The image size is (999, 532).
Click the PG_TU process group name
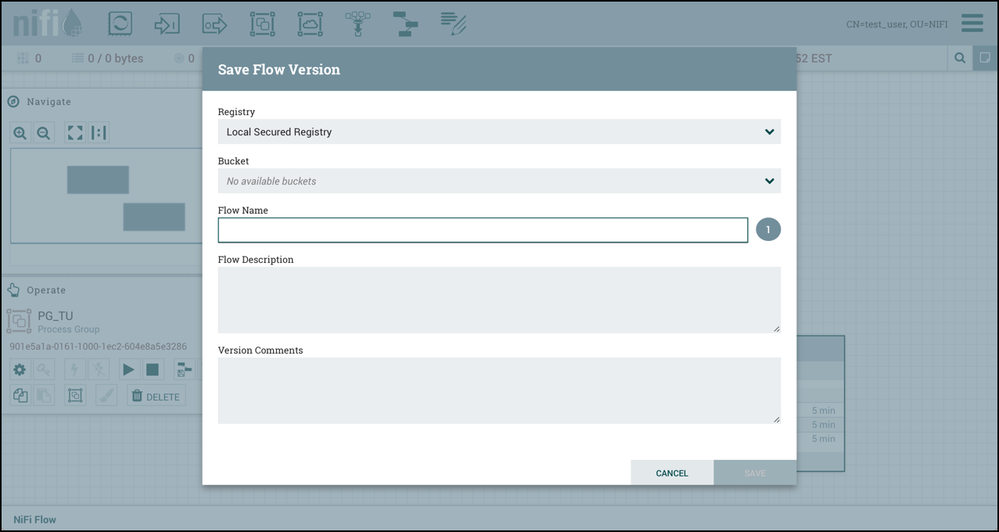[x=55, y=316]
